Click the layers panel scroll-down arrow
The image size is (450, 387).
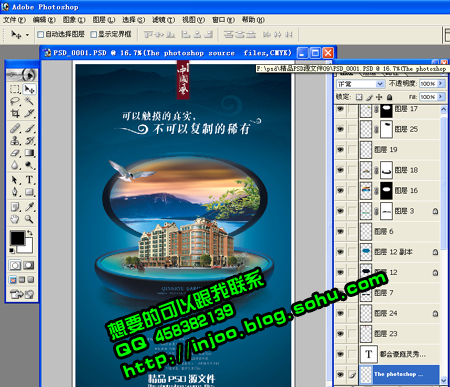click(x=444, y=380)
